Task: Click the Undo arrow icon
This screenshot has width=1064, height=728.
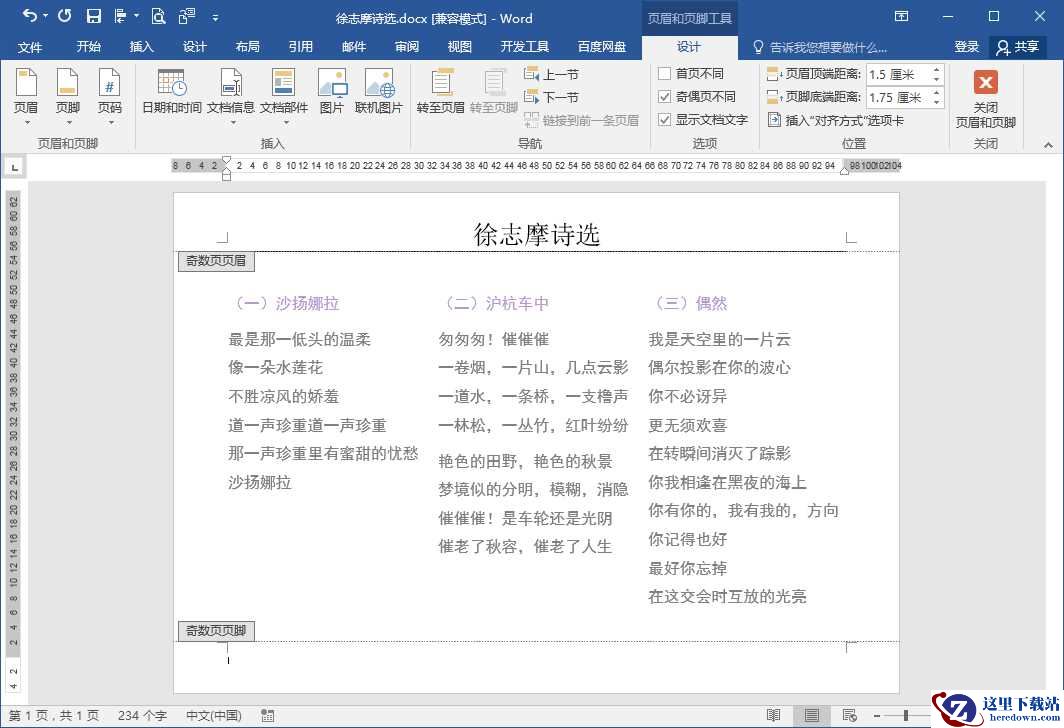Action: coord(30,16)
